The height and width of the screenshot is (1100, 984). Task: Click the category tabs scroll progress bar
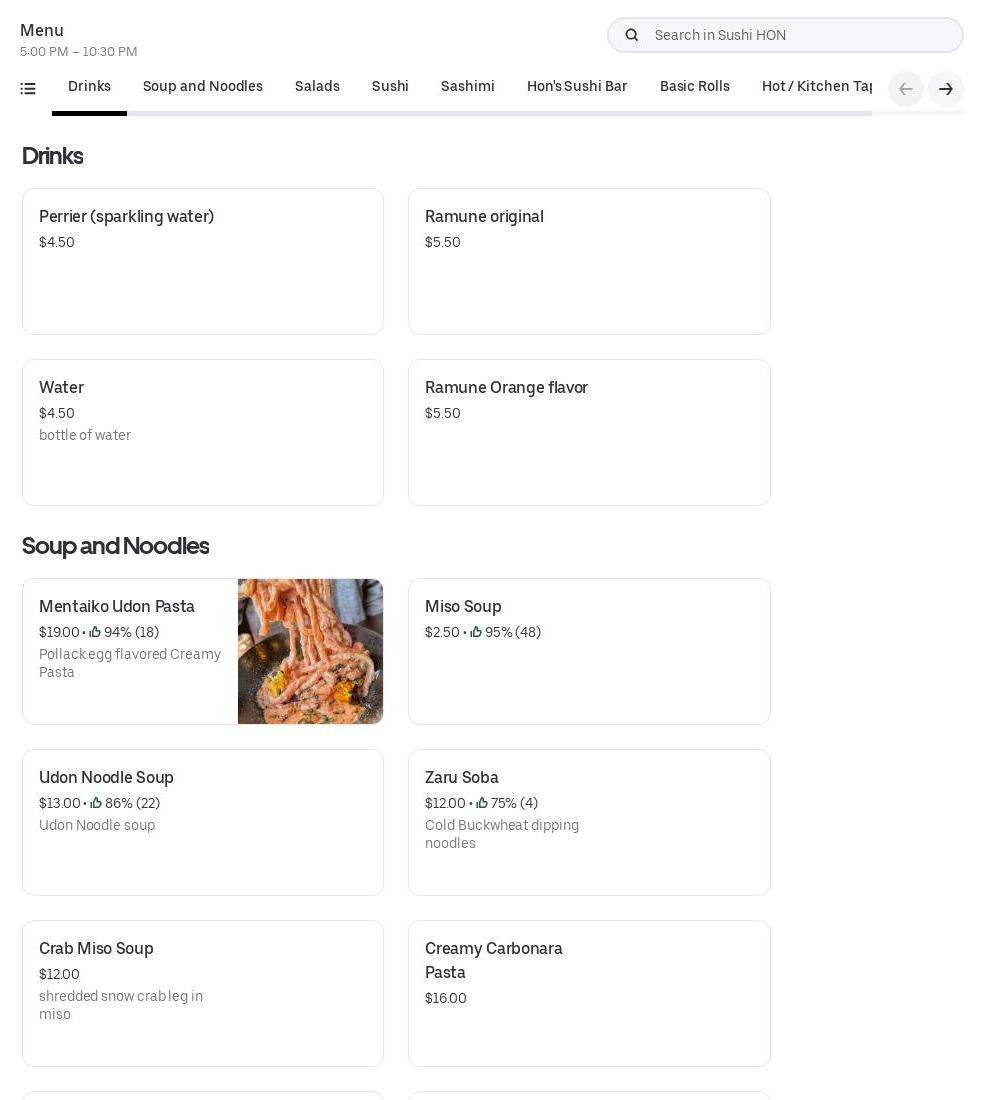point(500,113)
